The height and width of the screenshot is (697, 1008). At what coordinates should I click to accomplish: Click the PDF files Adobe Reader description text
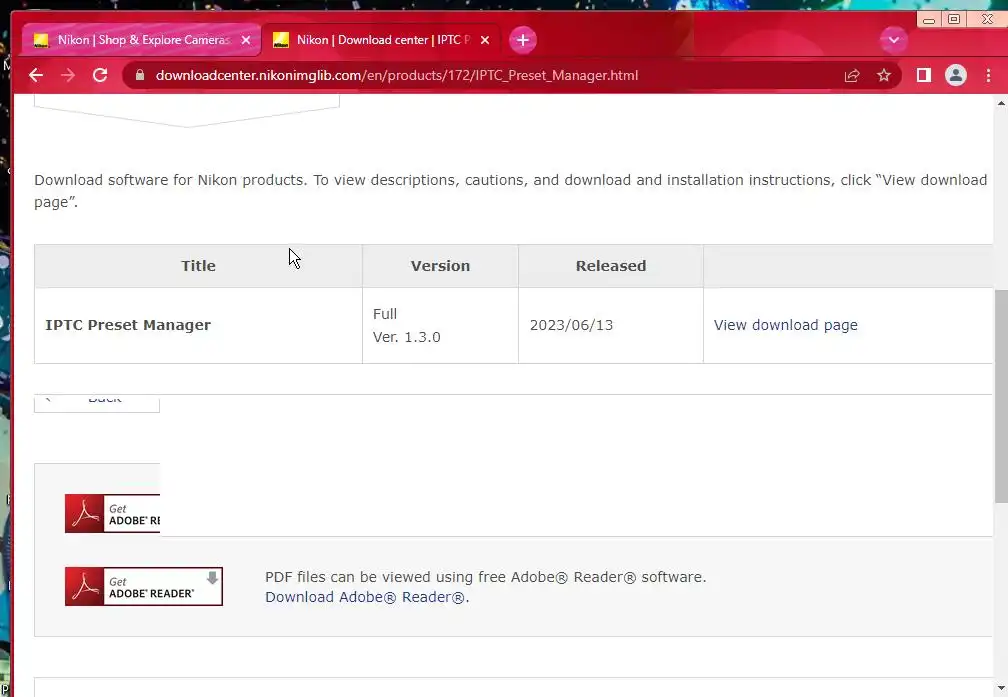[x=485, y=577]
